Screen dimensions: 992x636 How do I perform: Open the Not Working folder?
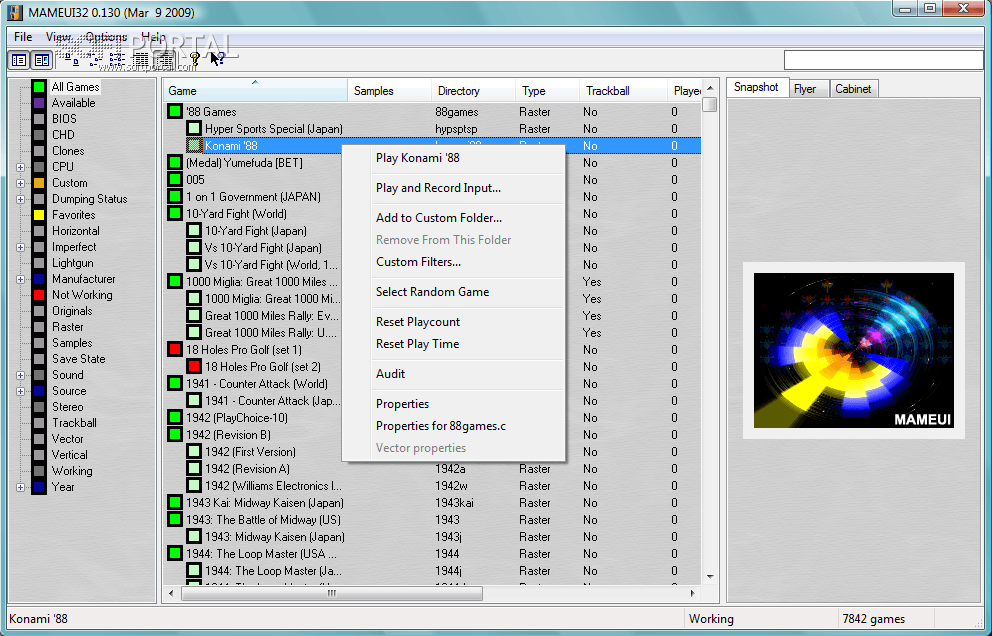tap(82, 295)
